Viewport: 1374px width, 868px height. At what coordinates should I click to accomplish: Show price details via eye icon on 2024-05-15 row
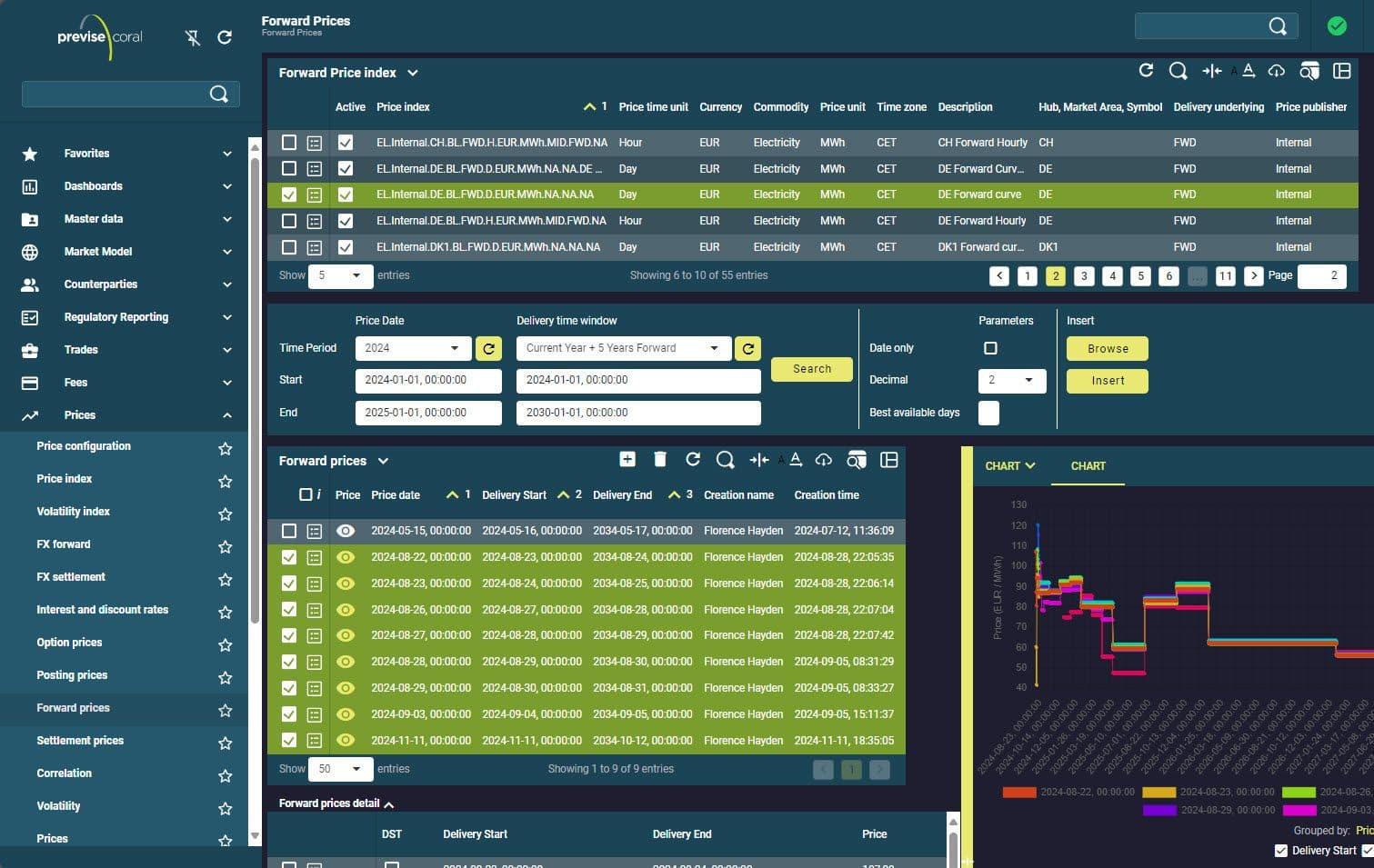pos(346,531)
